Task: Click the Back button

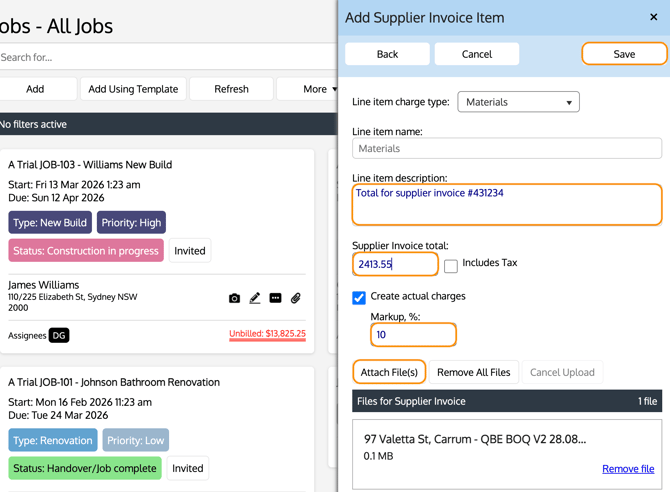Action: pyautogui.click(x=387, y=54)
